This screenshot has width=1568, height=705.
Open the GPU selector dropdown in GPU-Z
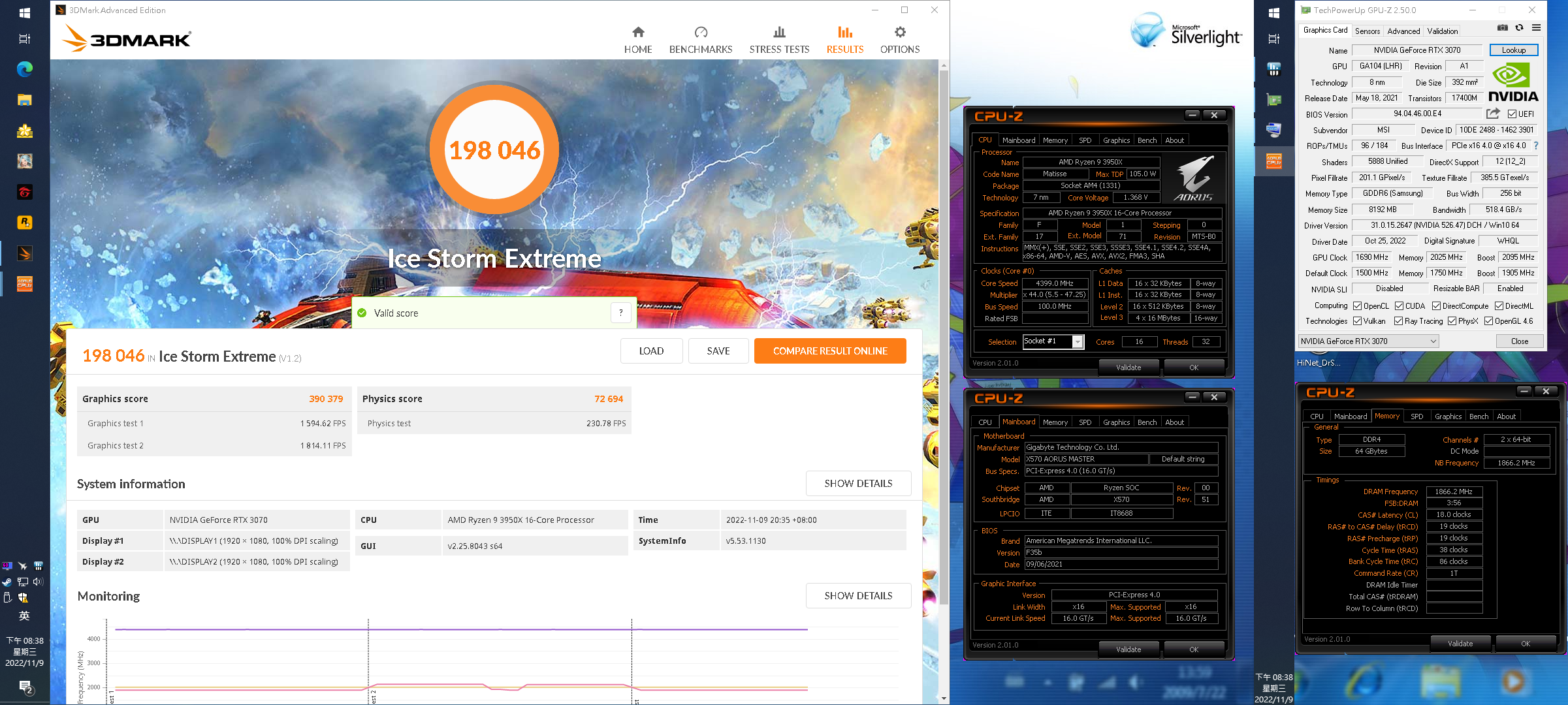click(x=1368, y=341)
